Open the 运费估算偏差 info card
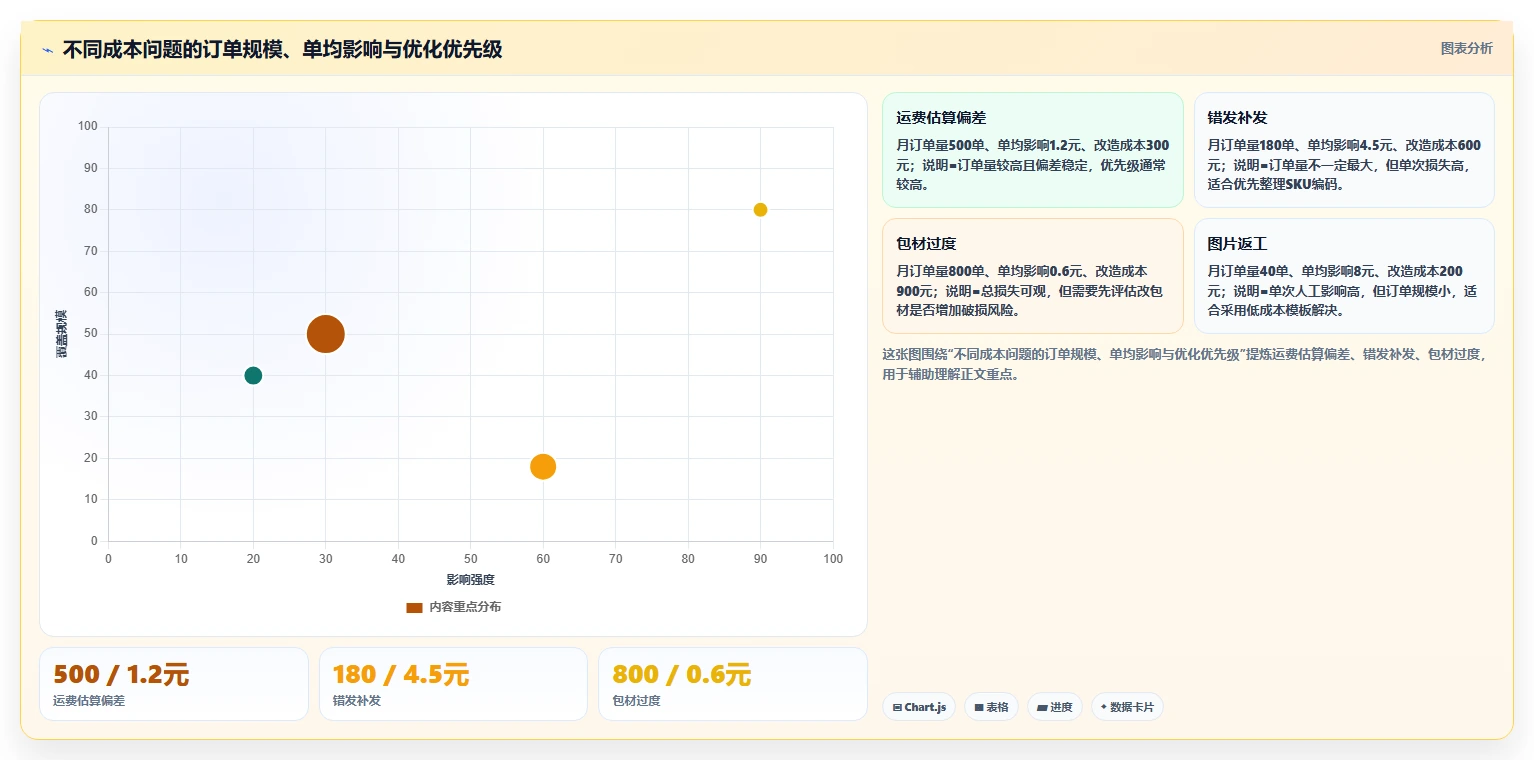Image resolution: width=1534 pixels, height=760 pixels. click(1032, 150)
